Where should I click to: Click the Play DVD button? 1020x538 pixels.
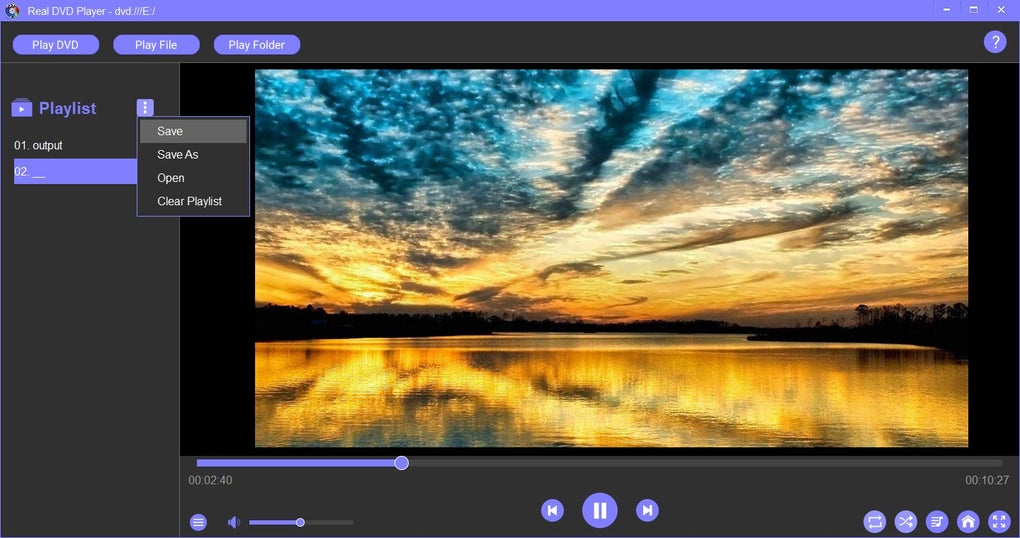[x=55, y=45]
